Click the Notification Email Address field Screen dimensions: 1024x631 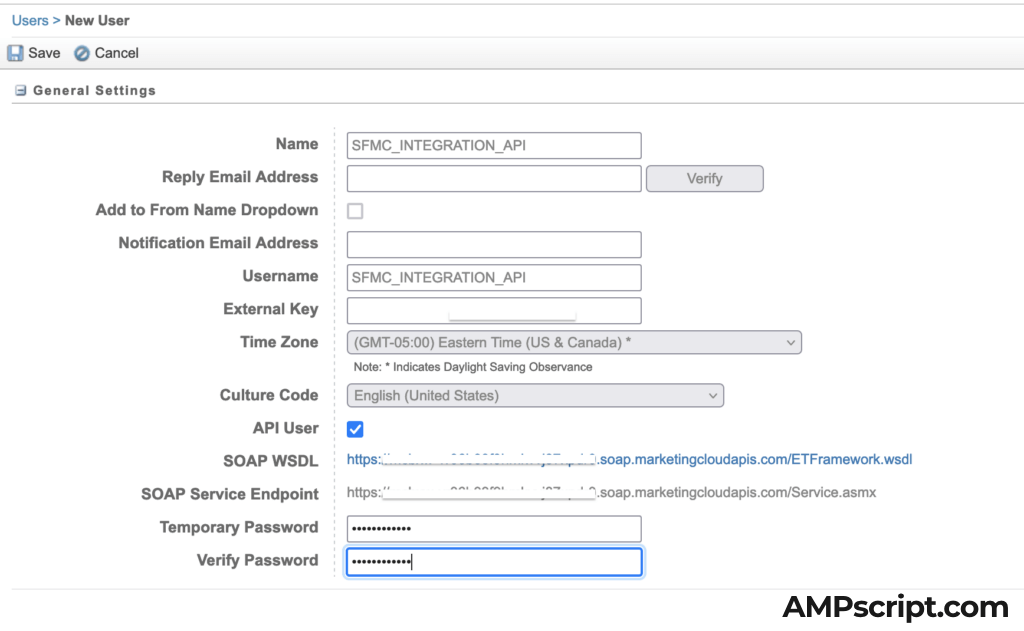pyautogui.click(x=493, y=244)
